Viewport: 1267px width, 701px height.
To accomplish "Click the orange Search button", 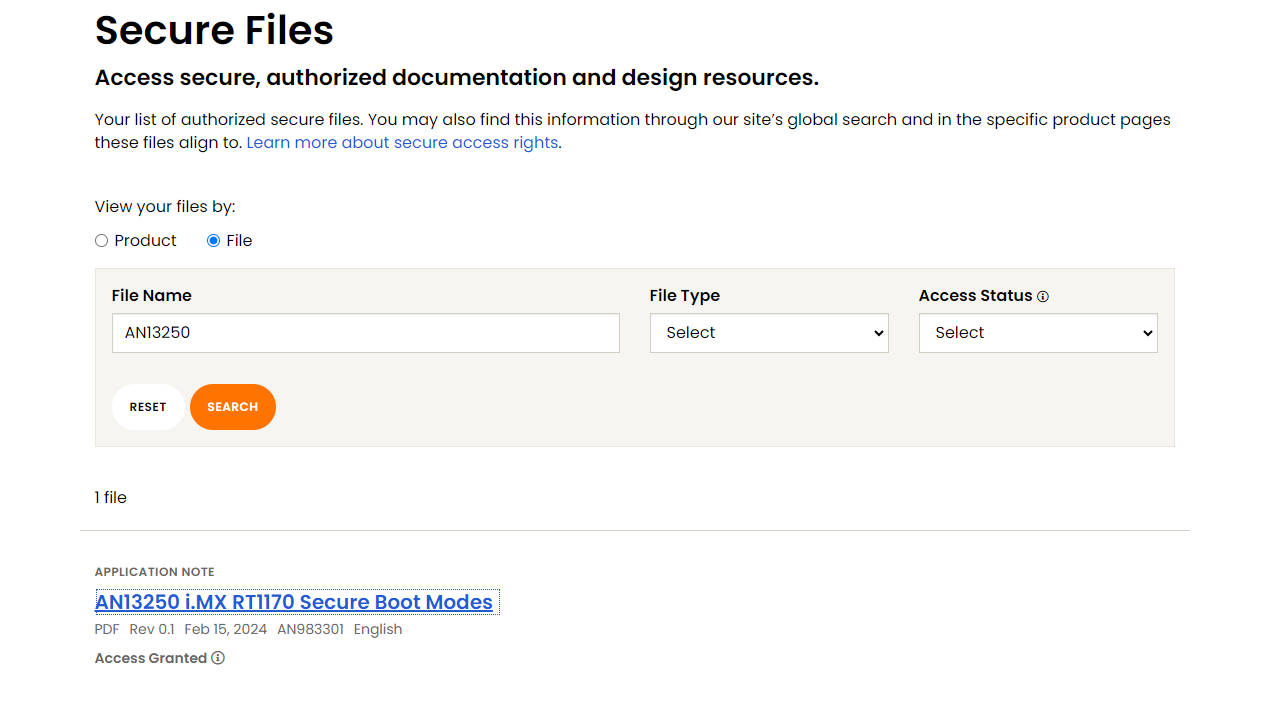I will click(232, 407).
